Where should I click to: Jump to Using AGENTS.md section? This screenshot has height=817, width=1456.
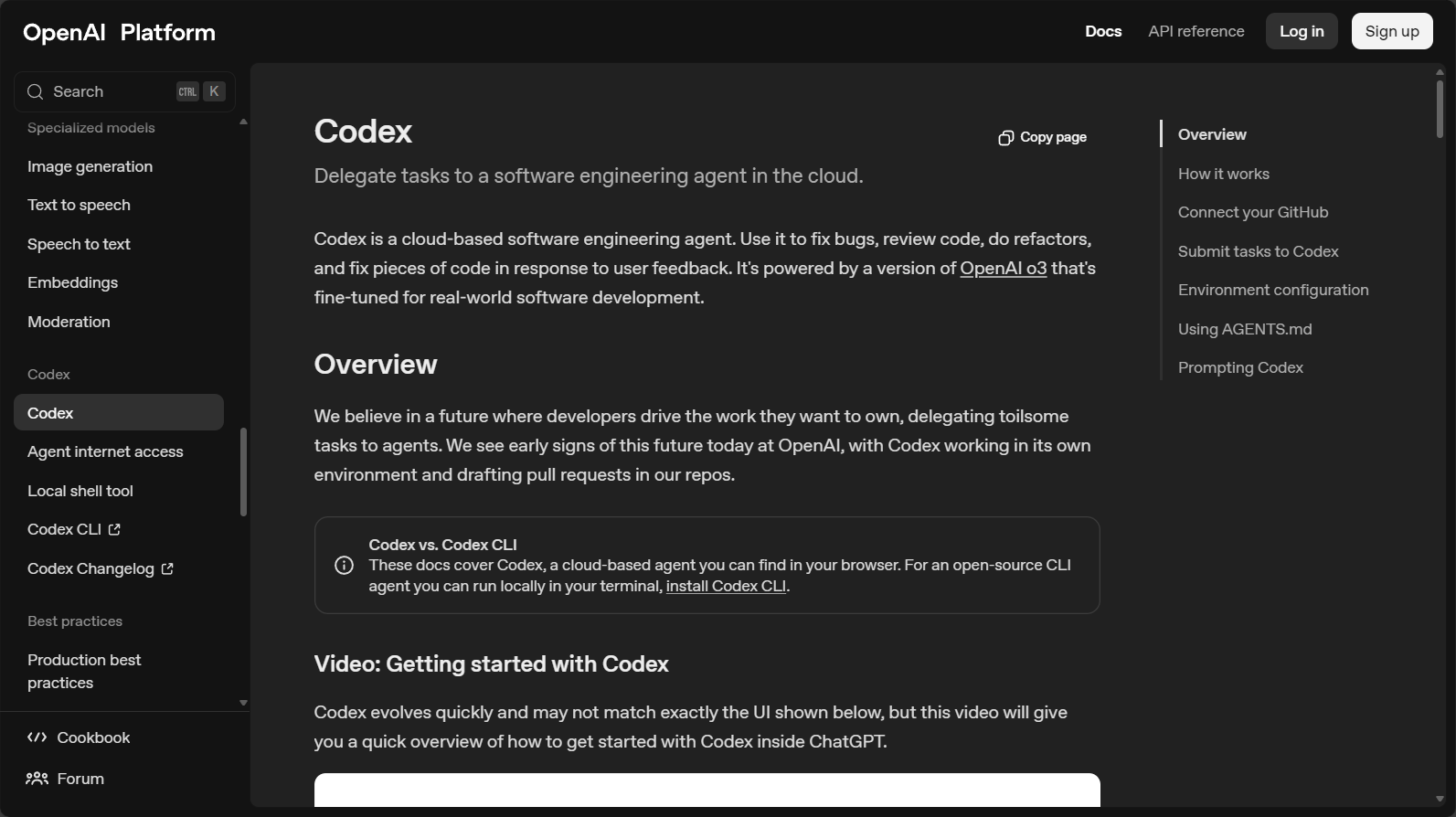point(1245,329)
